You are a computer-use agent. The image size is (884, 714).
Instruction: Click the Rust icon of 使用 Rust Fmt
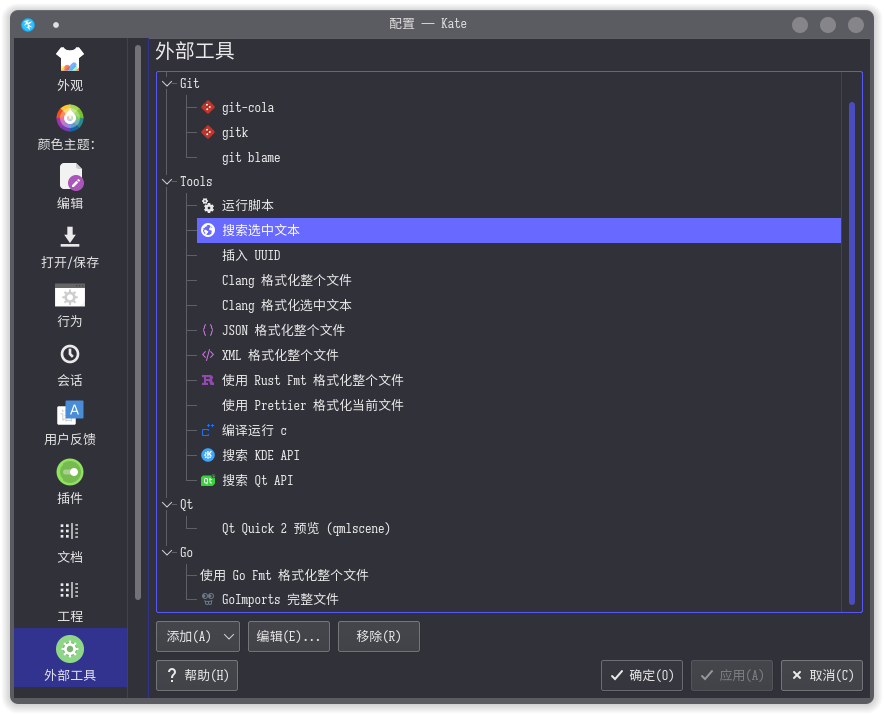[208, 380]
